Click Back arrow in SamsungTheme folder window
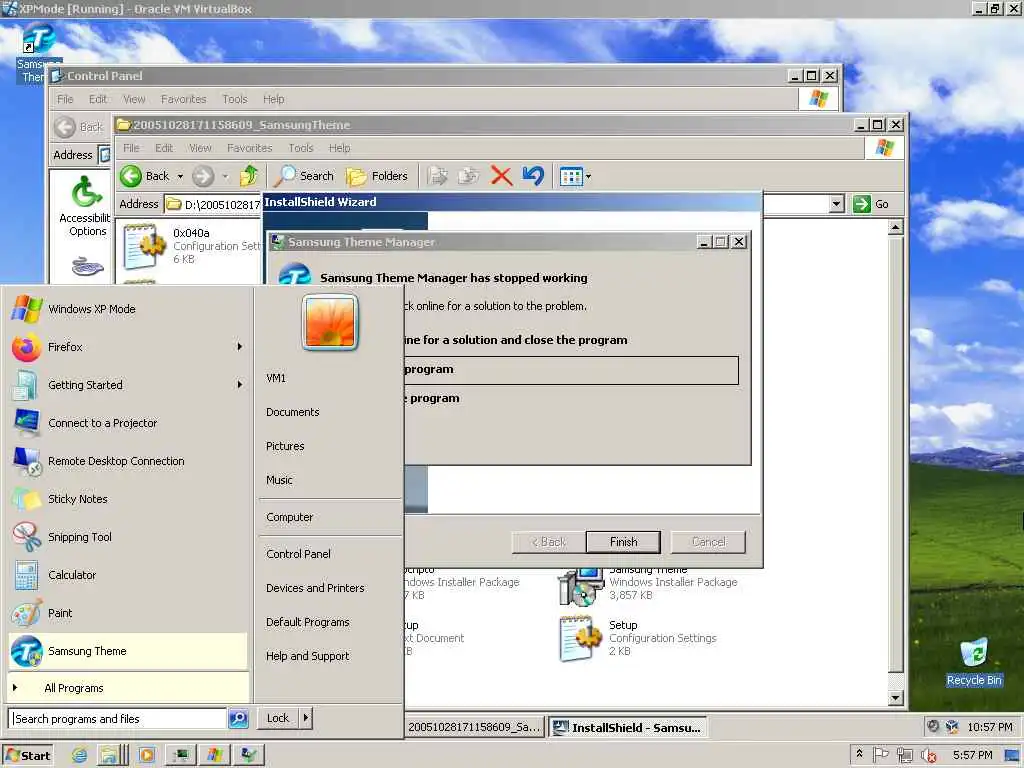Viewport: 1024px width, 768px height. click(144, 176)
